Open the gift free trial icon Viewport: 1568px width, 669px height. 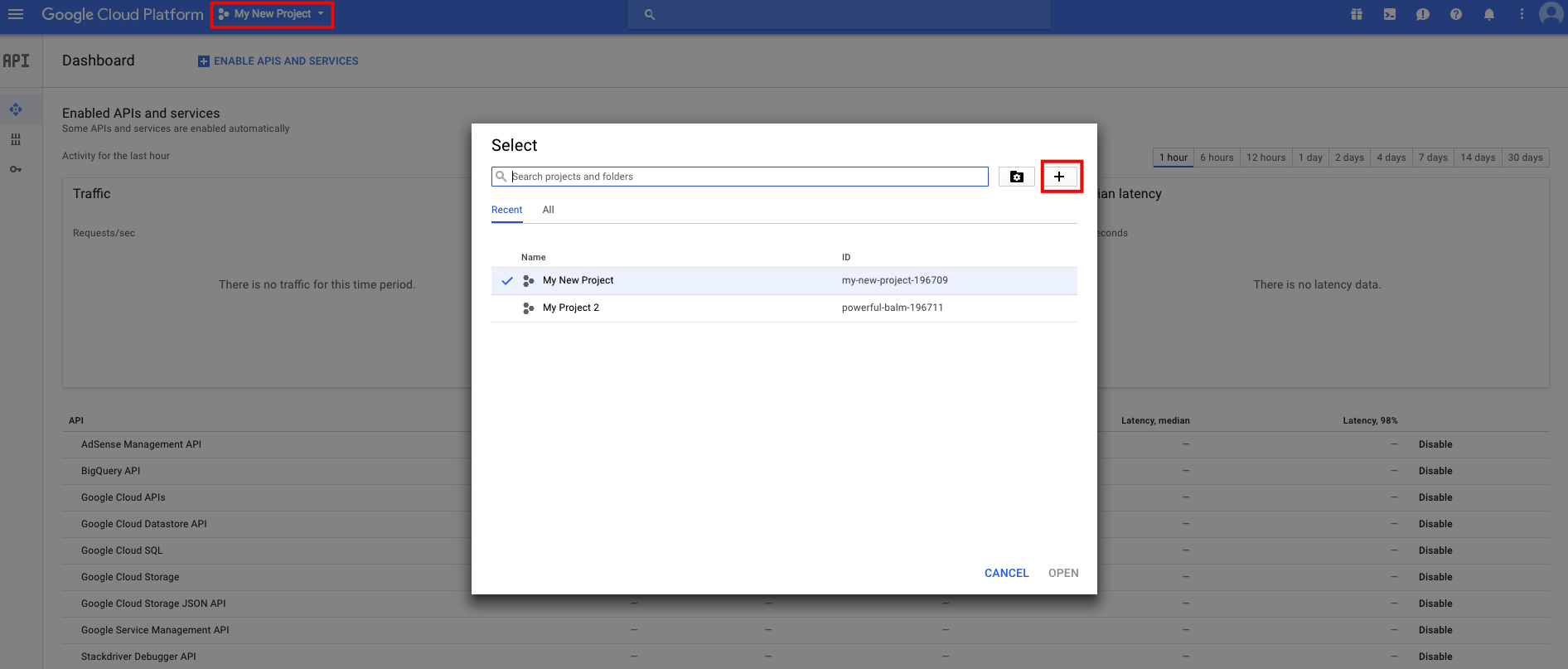point(1357,14)
